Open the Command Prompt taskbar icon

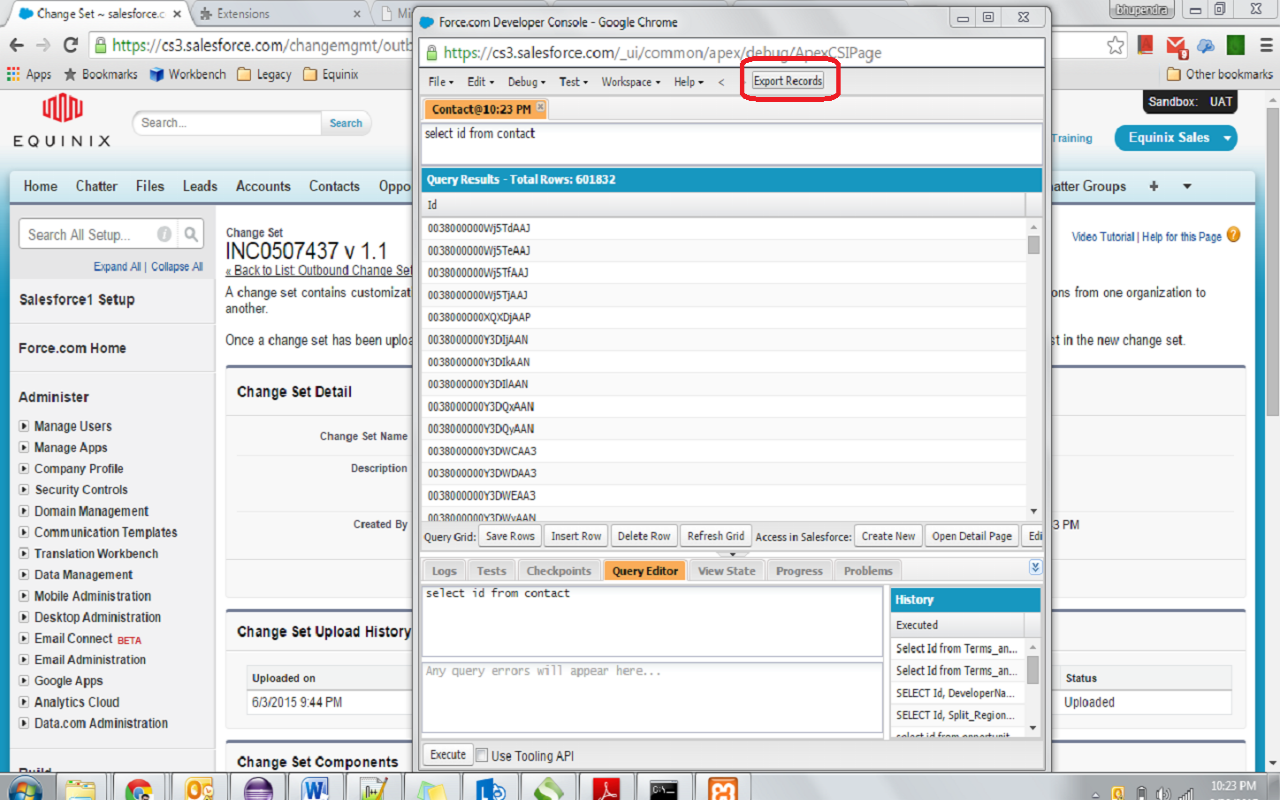(666, 789)
